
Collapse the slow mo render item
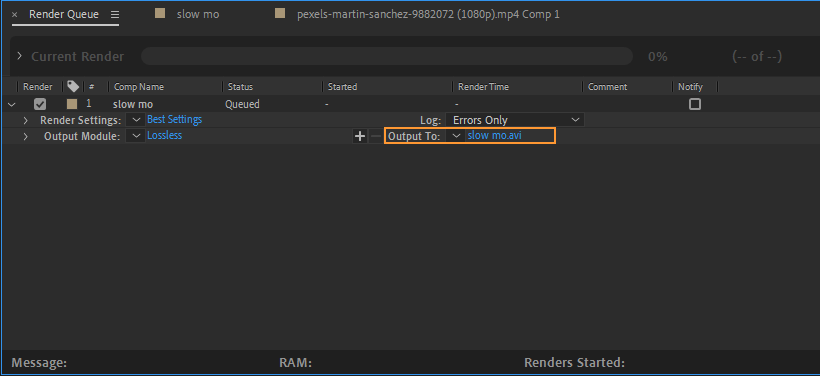(x=12, y=105)
